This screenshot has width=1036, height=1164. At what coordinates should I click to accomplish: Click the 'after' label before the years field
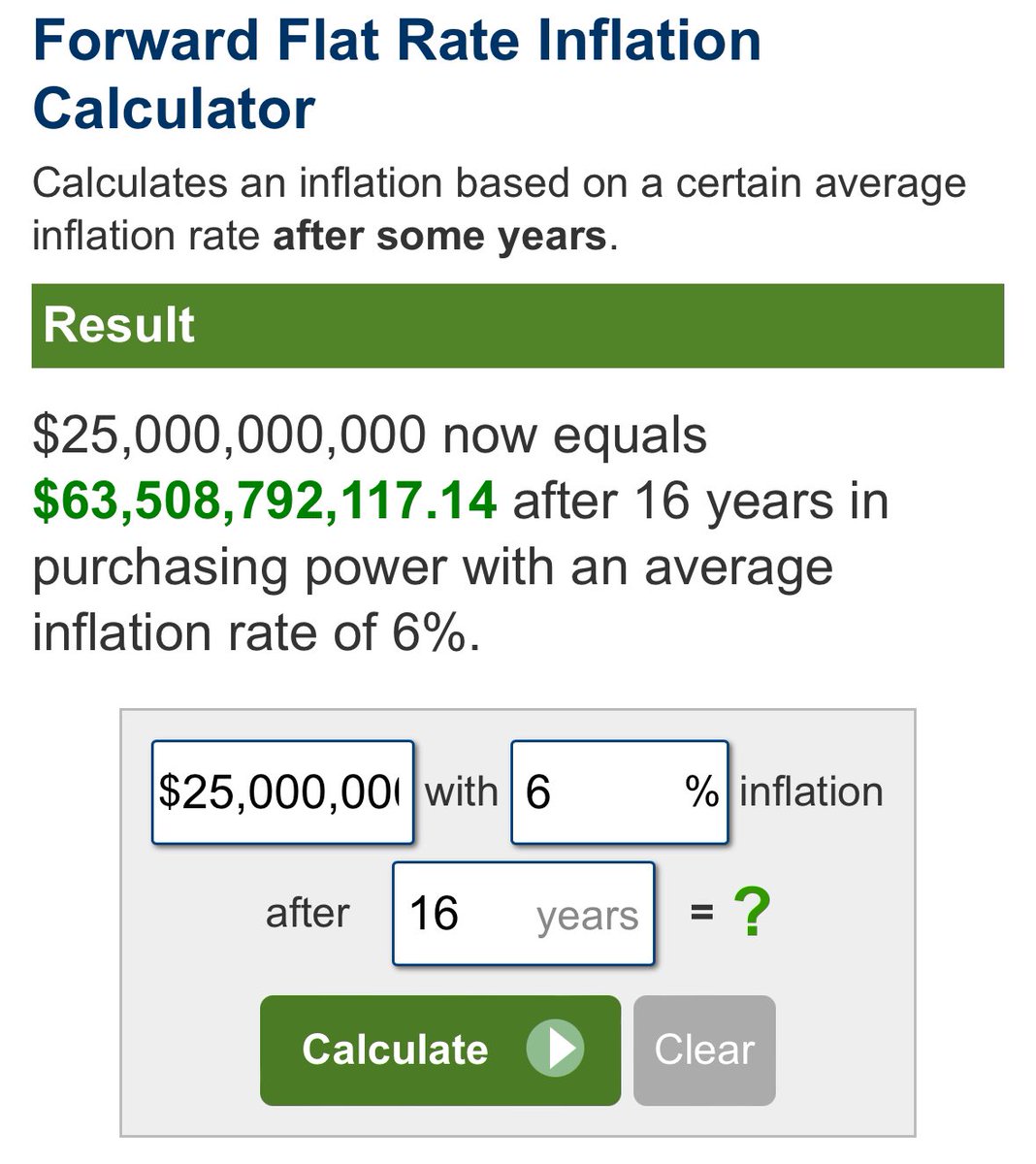tap(308, 913)
